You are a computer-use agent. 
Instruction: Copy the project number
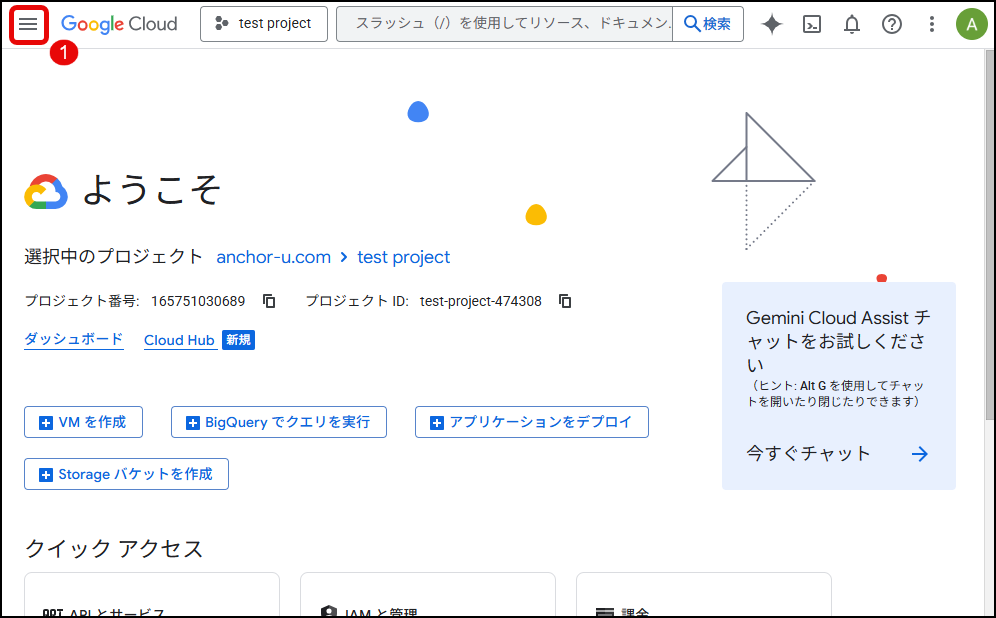[x=269, y=301]
